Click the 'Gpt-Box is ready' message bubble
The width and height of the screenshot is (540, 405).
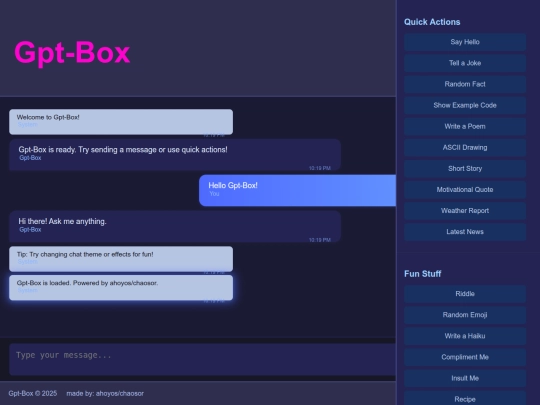pyautogui.click(x=175, y=155)
